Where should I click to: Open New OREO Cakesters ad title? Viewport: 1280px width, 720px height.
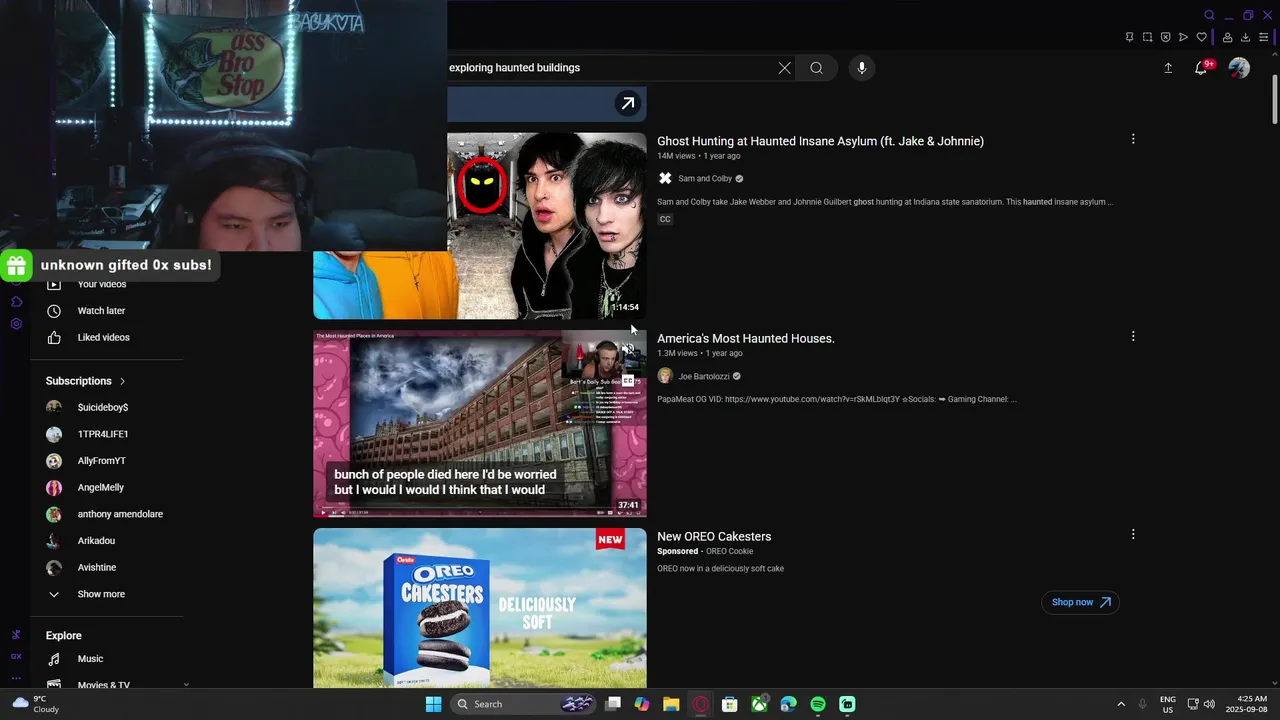(714, 537)
